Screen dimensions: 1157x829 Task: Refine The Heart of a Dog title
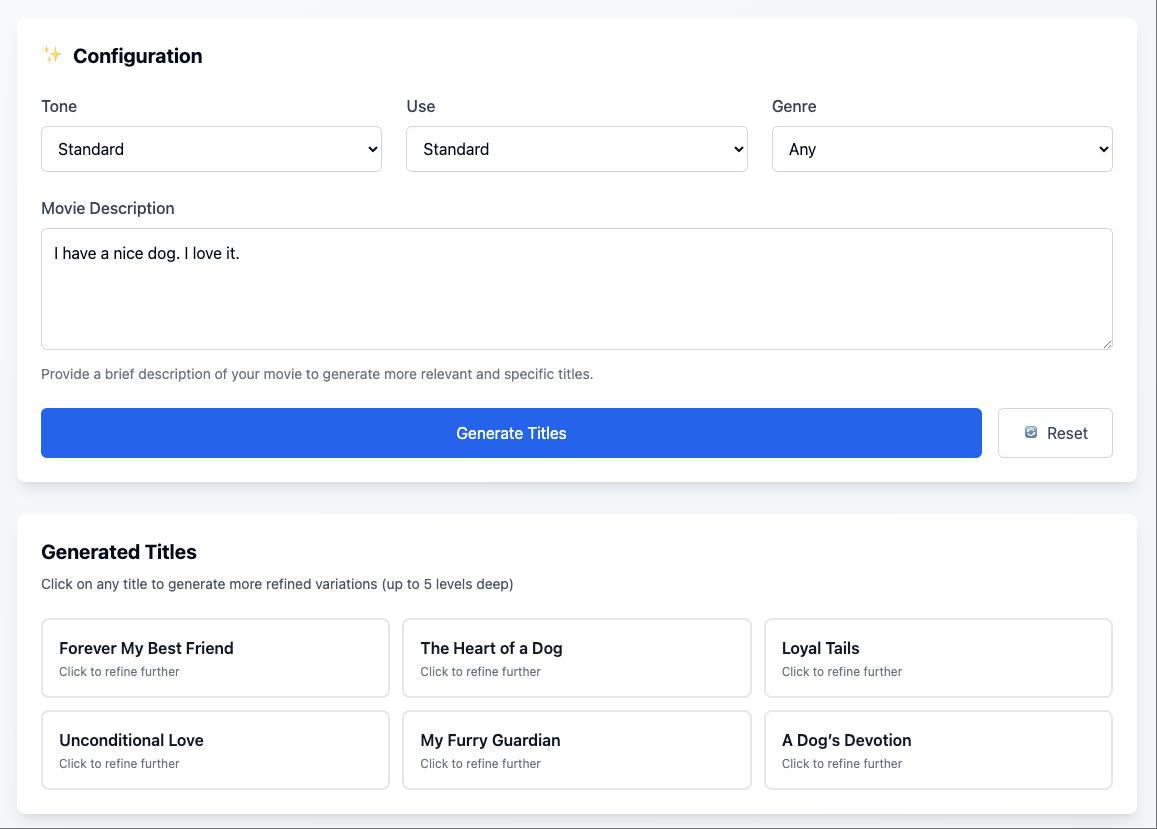coord(576,658)
